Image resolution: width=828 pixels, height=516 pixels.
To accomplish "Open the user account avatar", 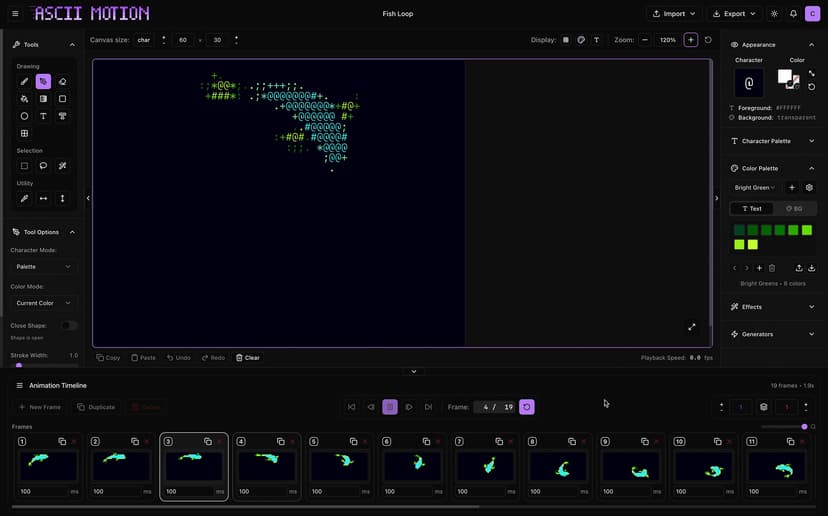I will (812, 14).
